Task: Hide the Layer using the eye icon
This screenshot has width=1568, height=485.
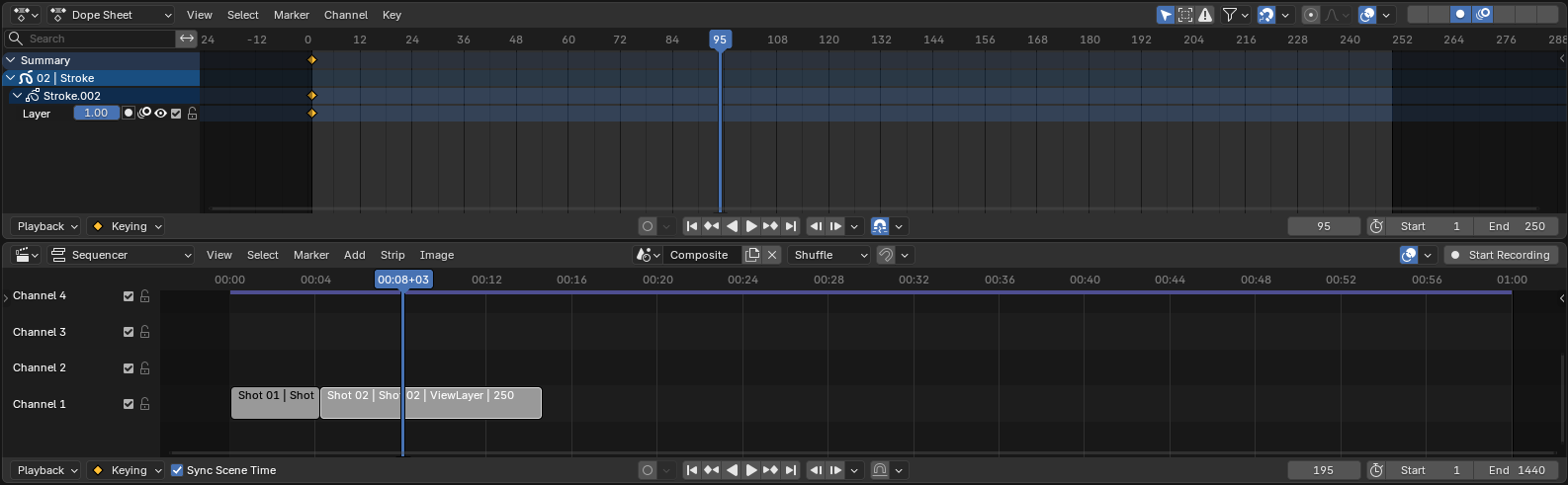Action: click(x=160, y=114)
